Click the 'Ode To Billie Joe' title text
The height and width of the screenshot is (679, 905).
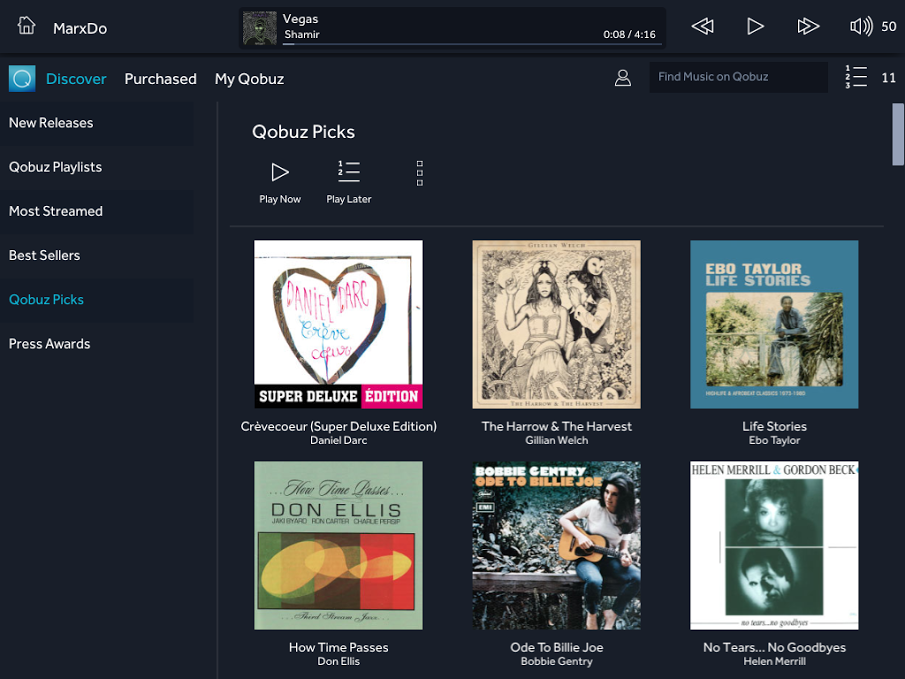(556, 647)
